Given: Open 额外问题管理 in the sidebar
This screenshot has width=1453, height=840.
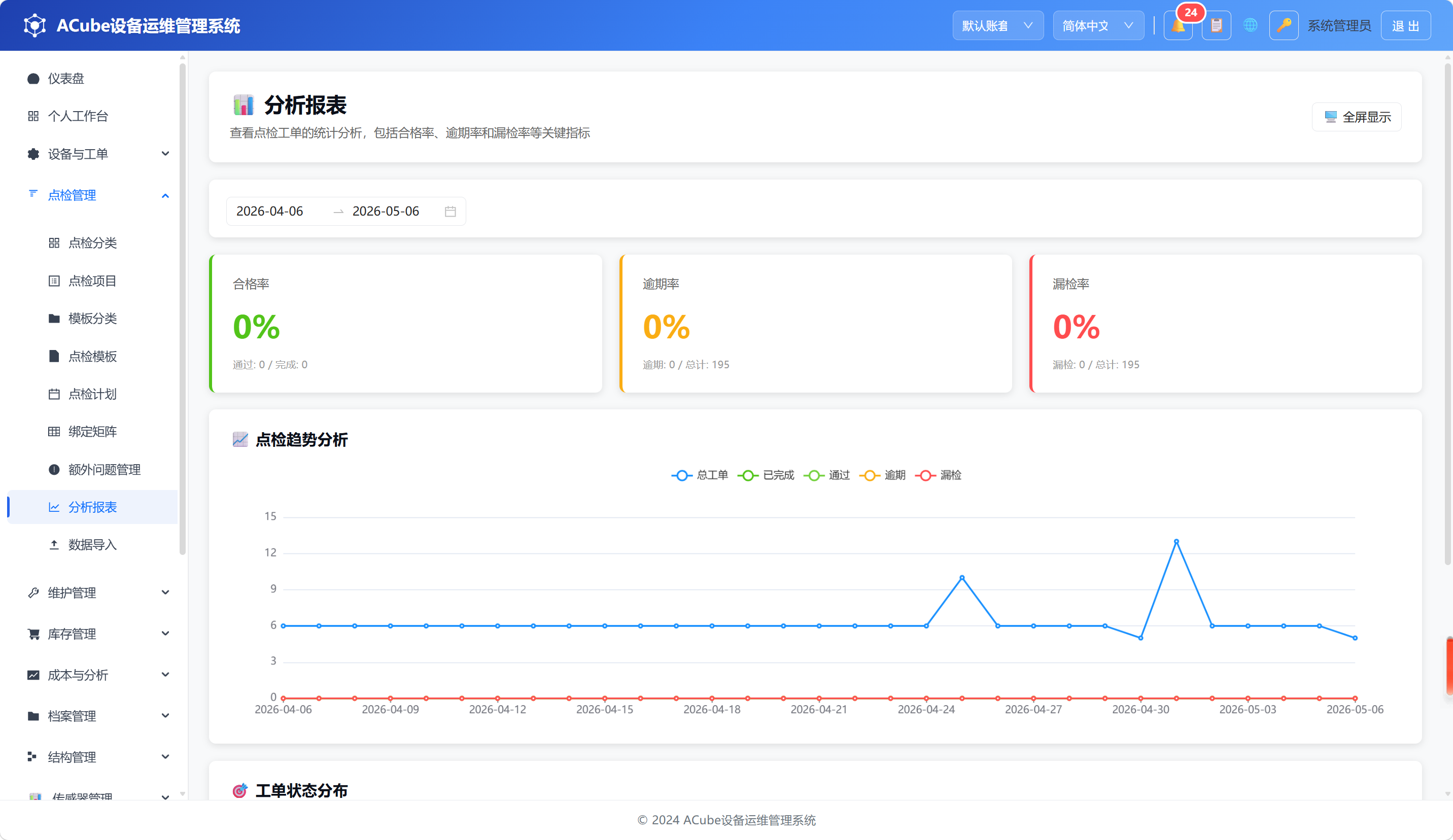Looking at the screenshot, I should point(92,470).
